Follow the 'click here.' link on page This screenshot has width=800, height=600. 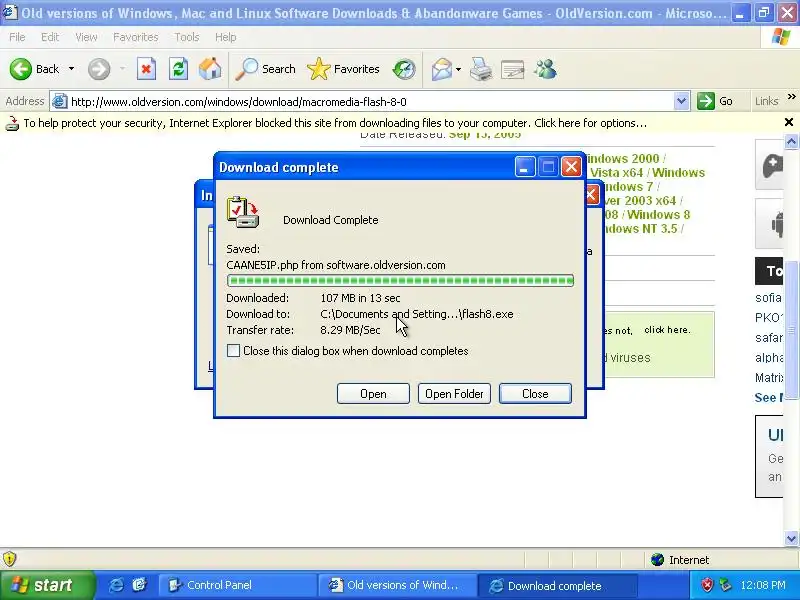tap(667, 330)
